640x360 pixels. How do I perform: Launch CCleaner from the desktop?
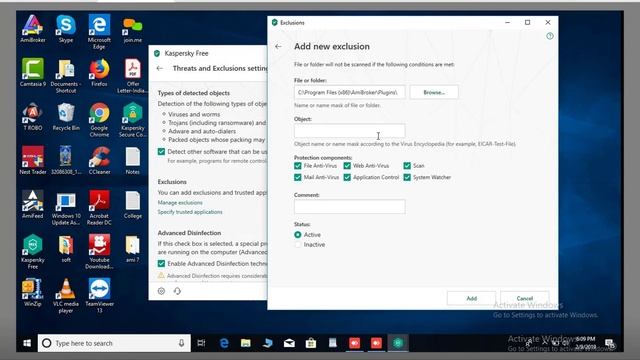99,160
